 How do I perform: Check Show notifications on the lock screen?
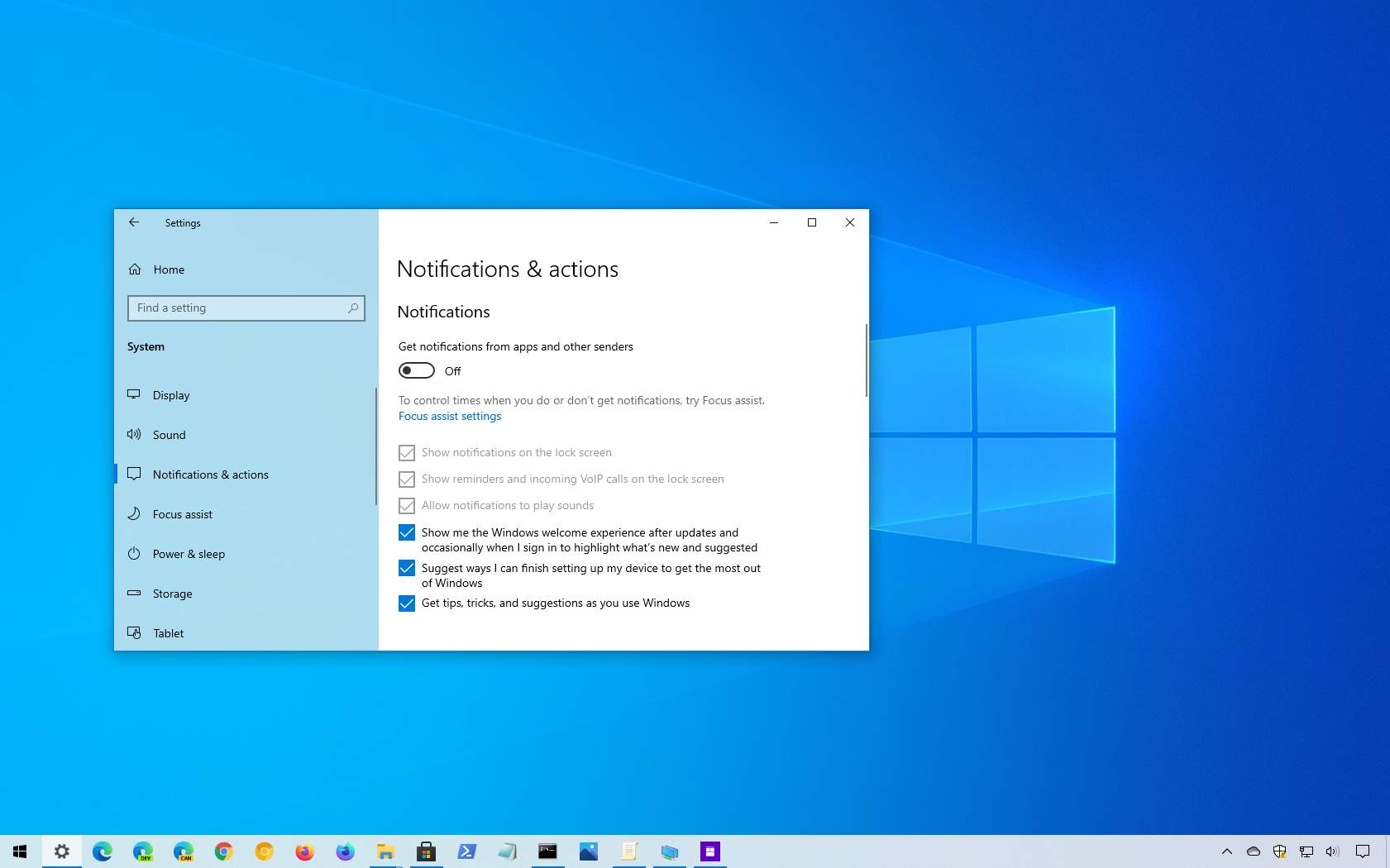pos(407,453)
